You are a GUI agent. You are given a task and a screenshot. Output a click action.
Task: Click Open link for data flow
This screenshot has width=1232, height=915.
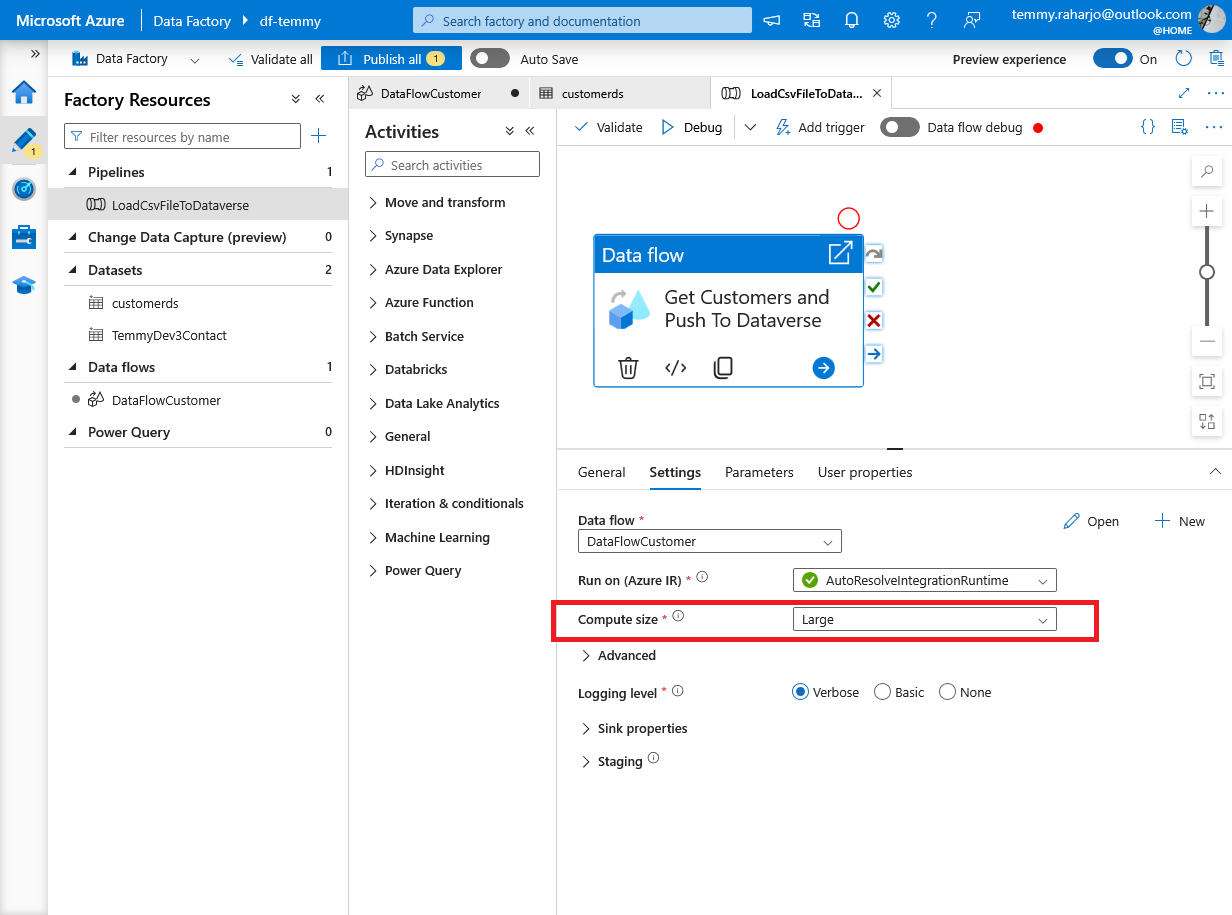[1091, 521]
